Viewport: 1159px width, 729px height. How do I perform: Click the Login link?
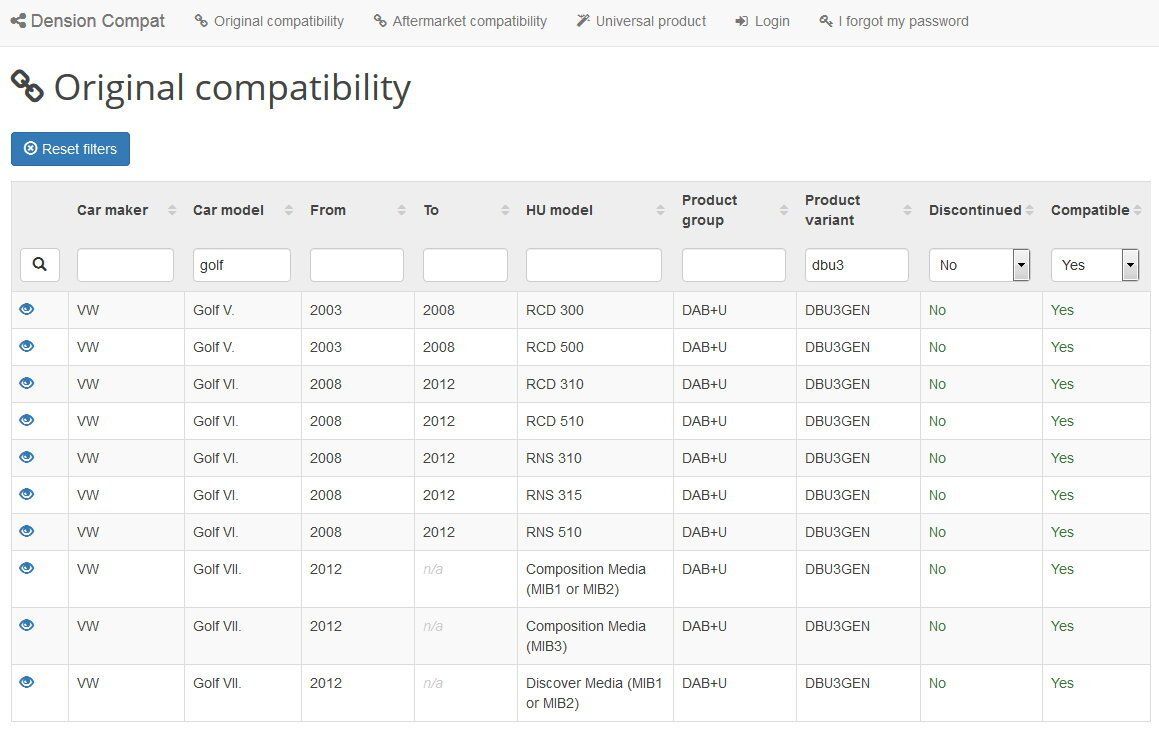[762, 21]
